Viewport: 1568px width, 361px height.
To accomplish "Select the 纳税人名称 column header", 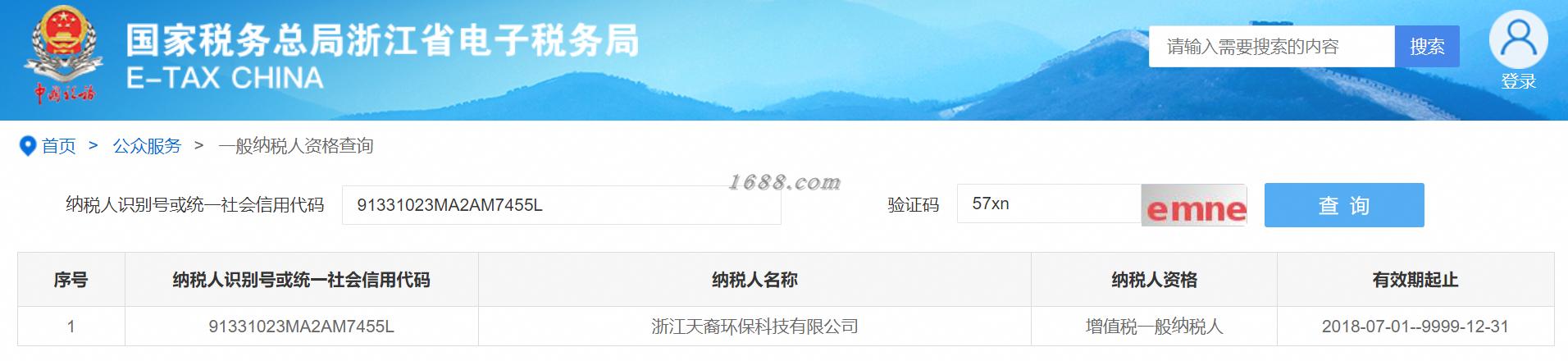I will (x=754, y=280).
